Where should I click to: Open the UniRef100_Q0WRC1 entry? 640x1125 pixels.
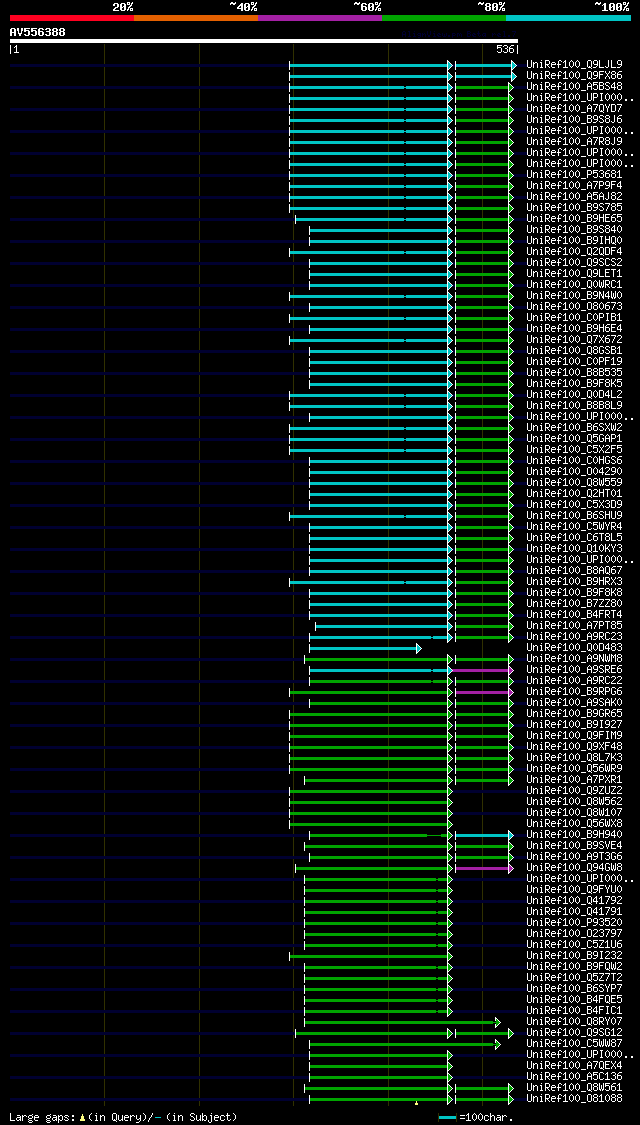coord(574,285)
